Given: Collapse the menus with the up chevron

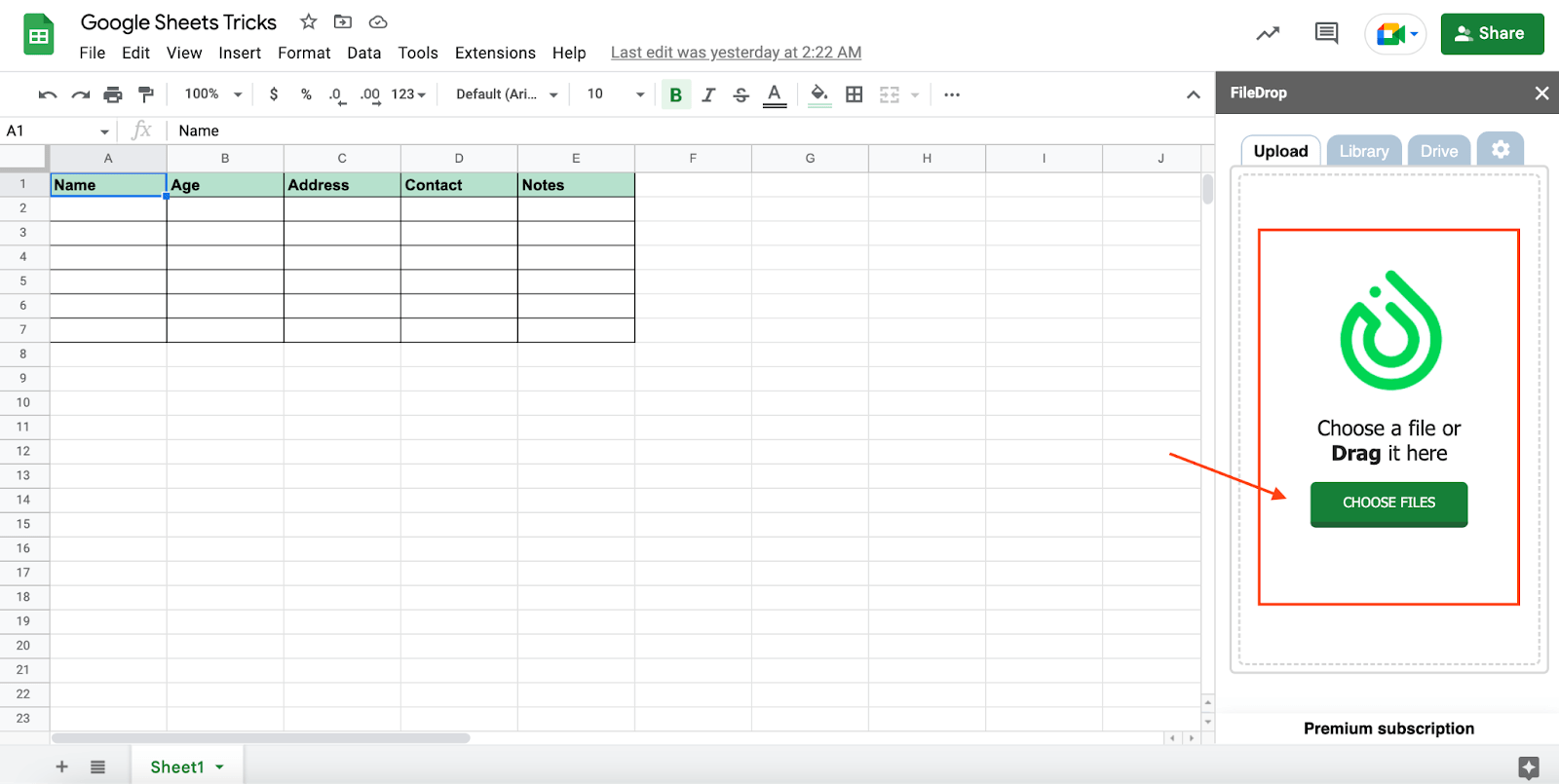Looking at the screenshot, I should coord(1193,94).
